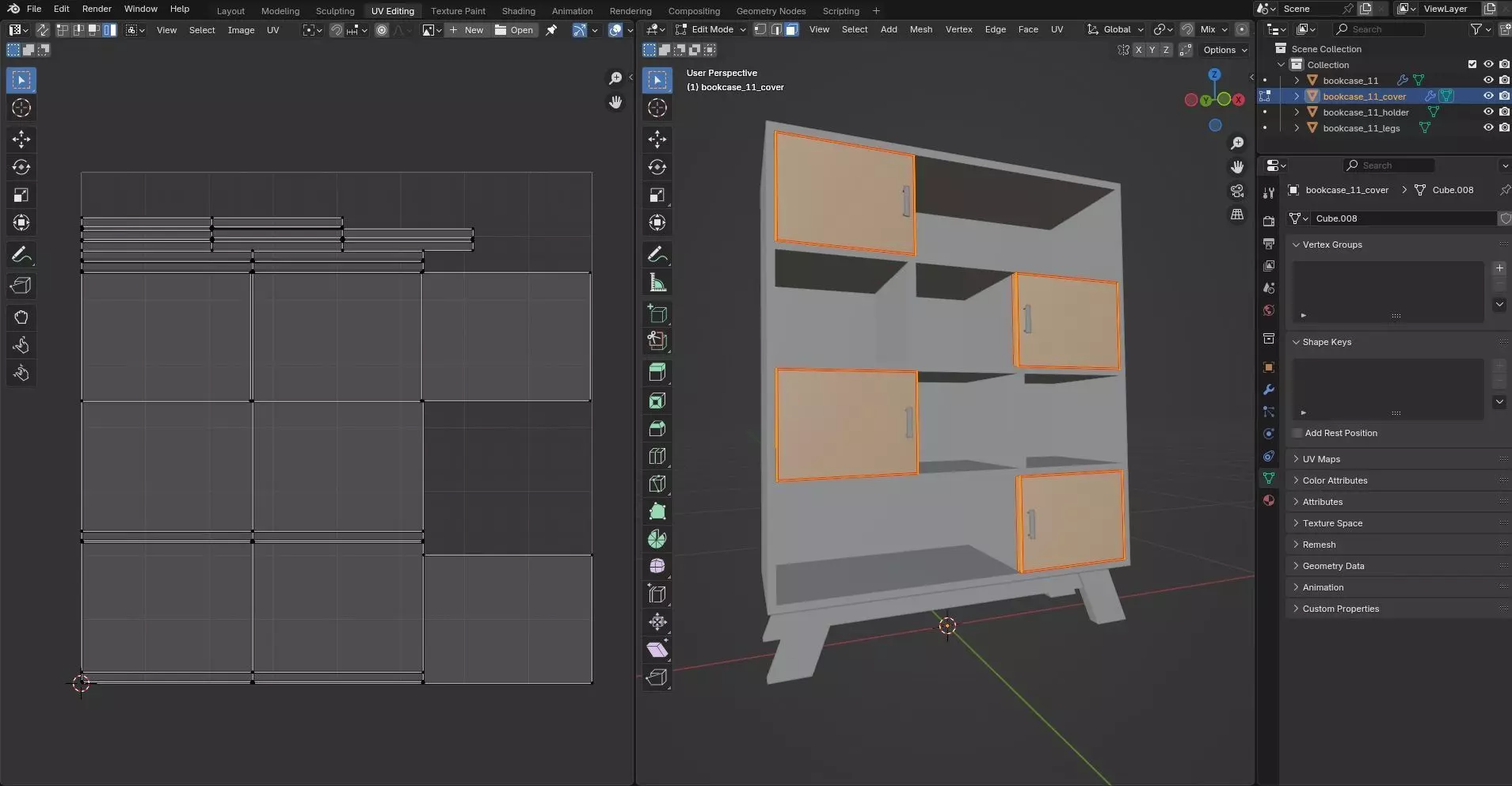The image size is (1512, 786).
Task: Open the Face menu in 3D viewport
Action: click(x=1028, y=29)
